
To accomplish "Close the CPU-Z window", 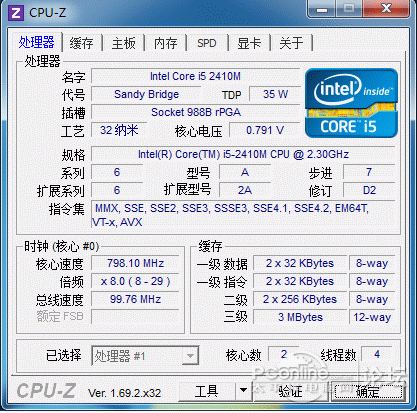I will tap(387, 8).
